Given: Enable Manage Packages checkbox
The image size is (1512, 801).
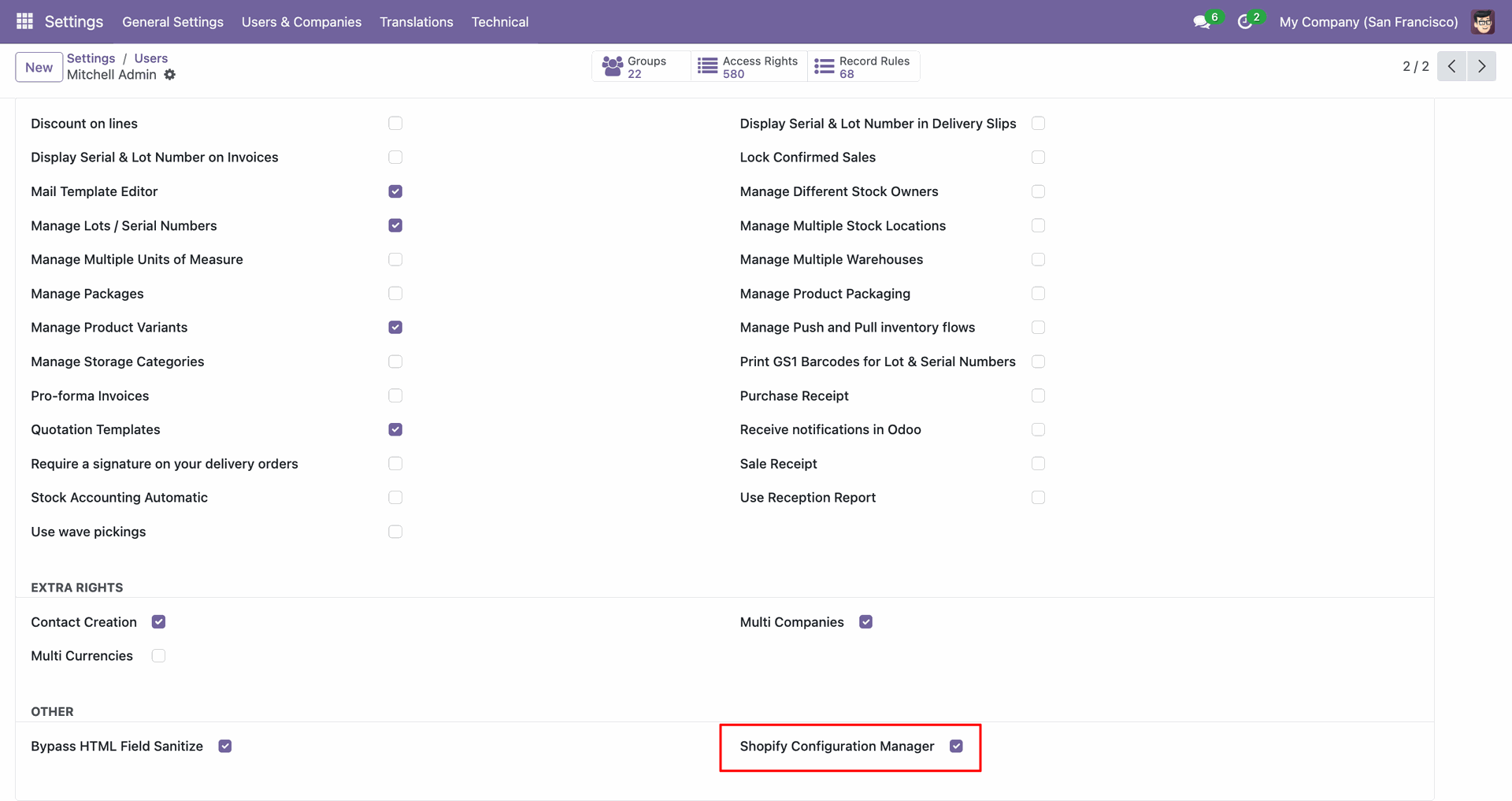Looking at the screenshot, I should click(395, 294).
